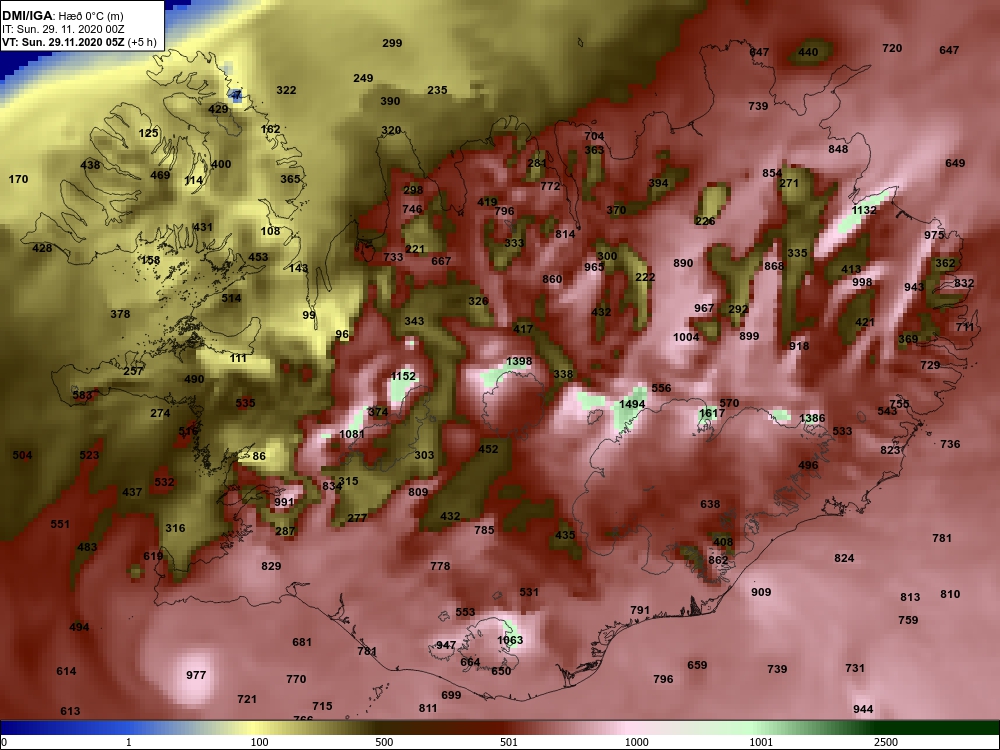Click the map value '343'
1000x750 pixels.
(x=414, y=321)
